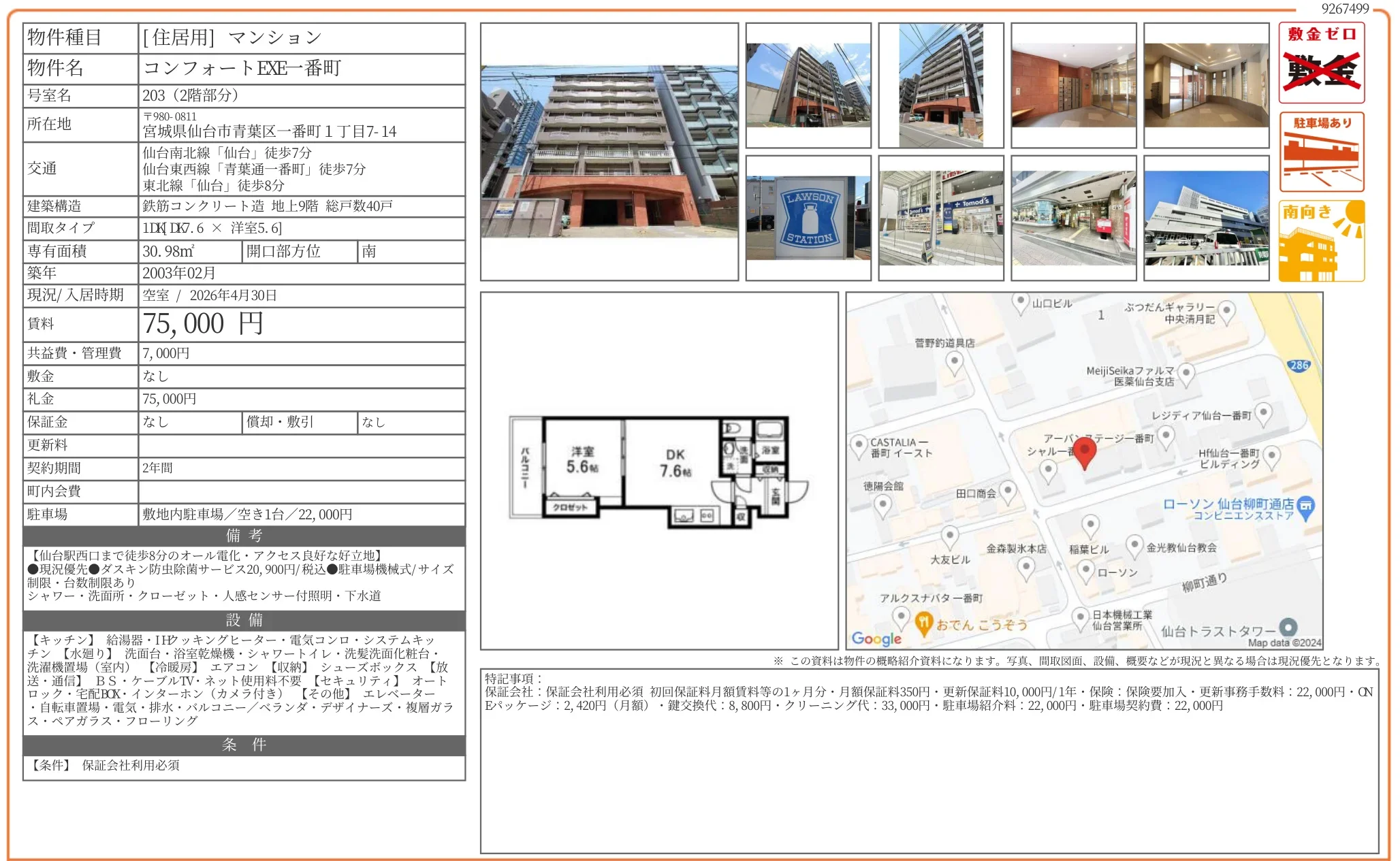Click the 敷金ゼロ badge icon
1400x861 pixels.
[x=1322, y=63]
